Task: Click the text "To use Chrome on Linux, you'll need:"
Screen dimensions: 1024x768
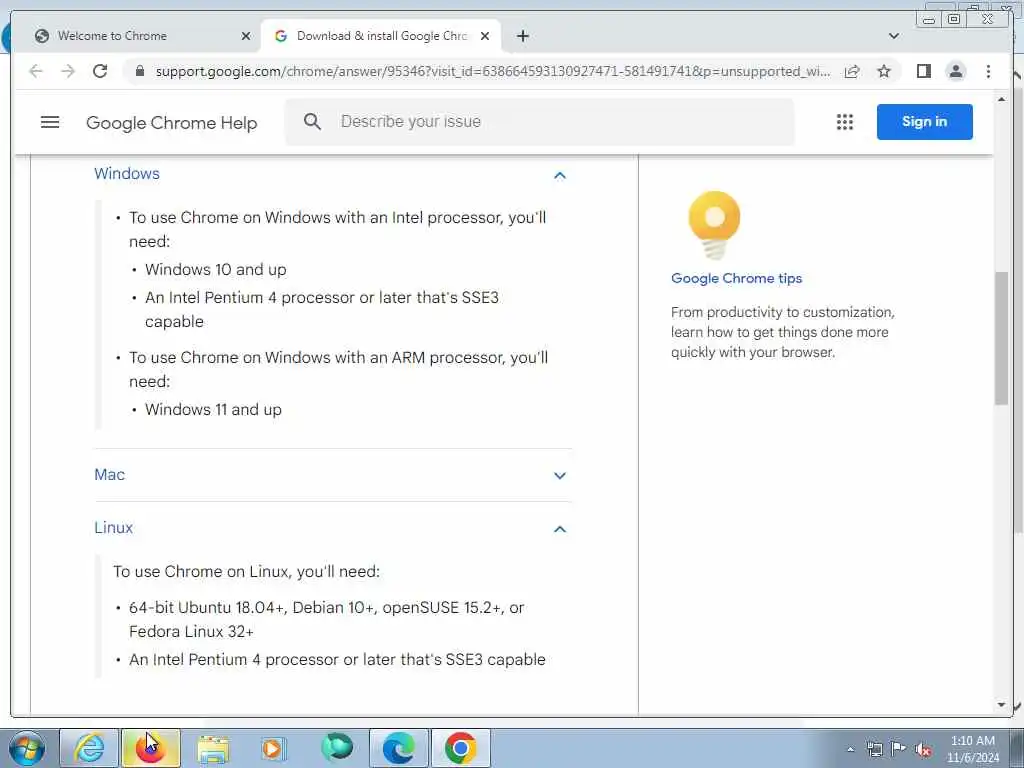Action: (246, 571)
